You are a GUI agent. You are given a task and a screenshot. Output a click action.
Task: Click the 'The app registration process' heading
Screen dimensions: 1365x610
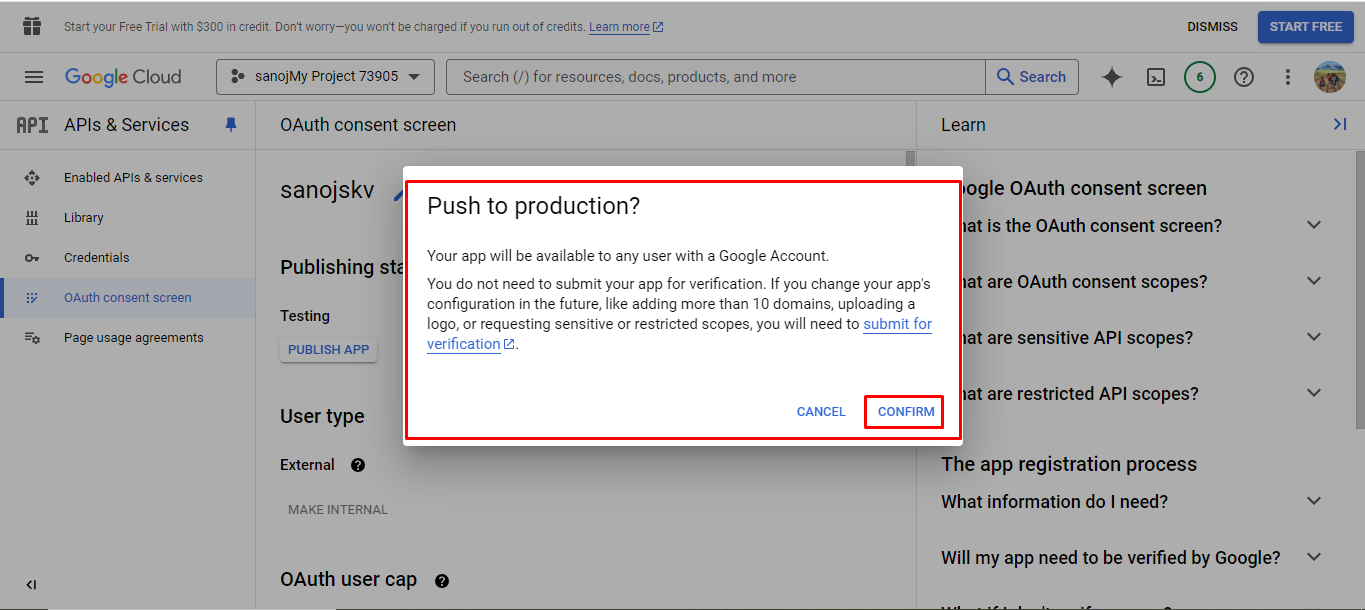[x=1069, y=464]
